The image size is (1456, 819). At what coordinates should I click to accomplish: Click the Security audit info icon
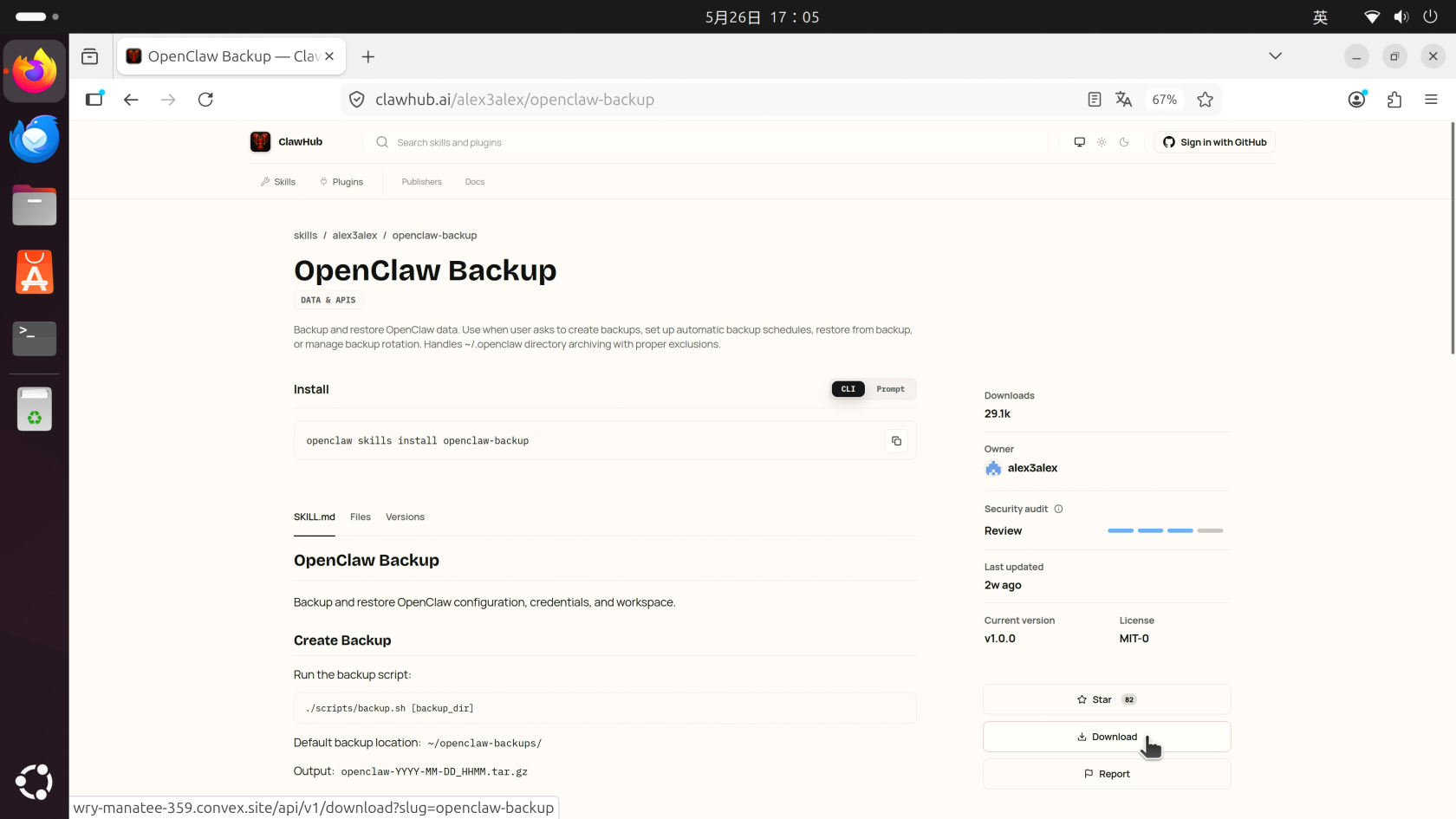pyautogui.click(x=1058, y=509)
